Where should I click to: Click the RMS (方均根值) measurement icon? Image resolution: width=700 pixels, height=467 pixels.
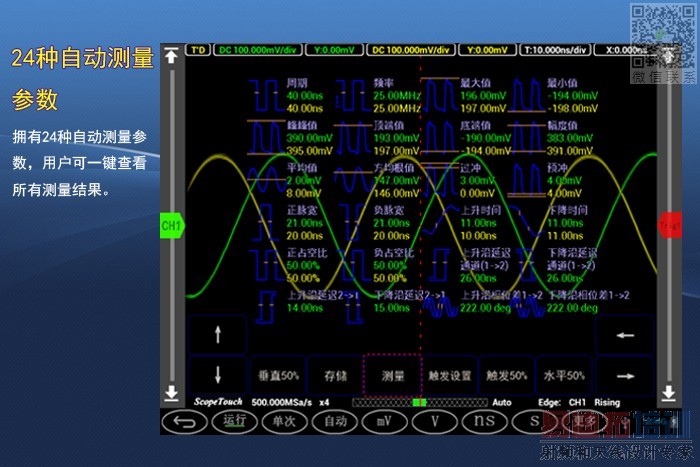[x=353, y=180]
